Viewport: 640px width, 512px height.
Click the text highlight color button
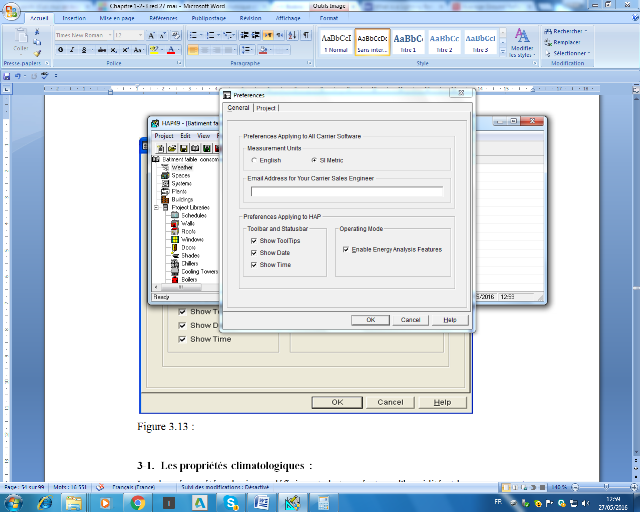154,50
